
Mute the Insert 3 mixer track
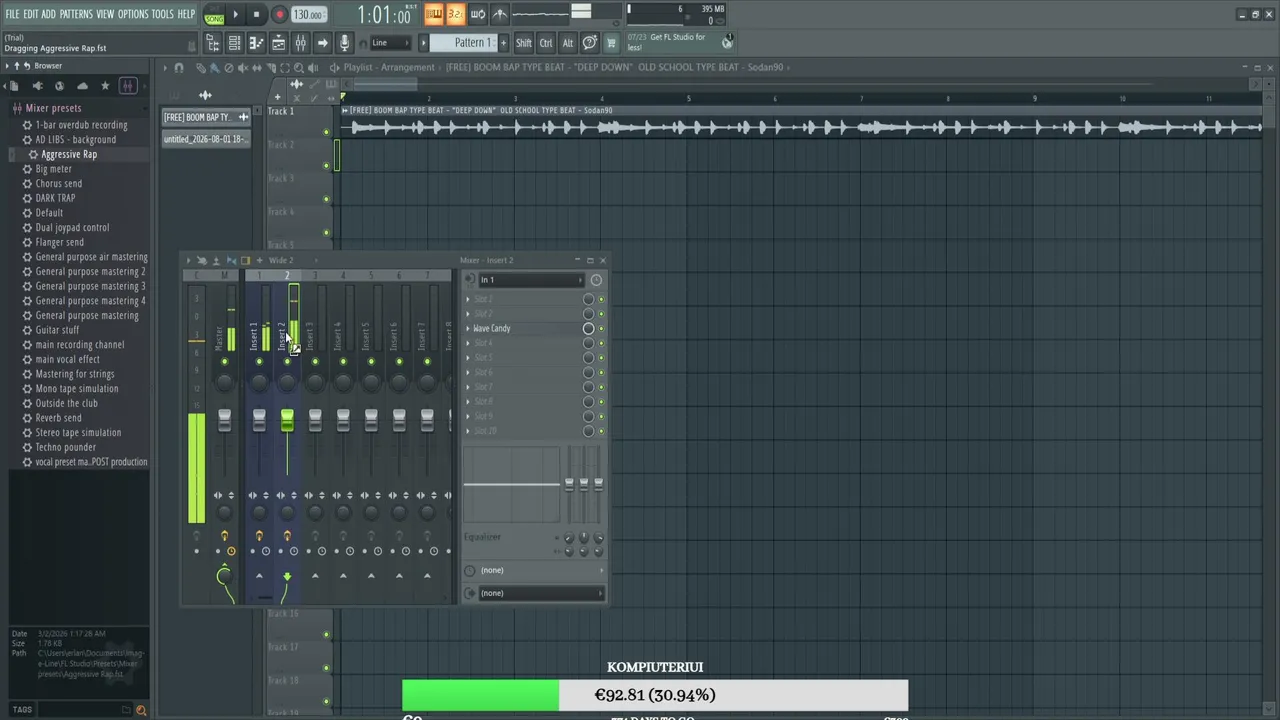pyautogui.click(x=315, y=362)
